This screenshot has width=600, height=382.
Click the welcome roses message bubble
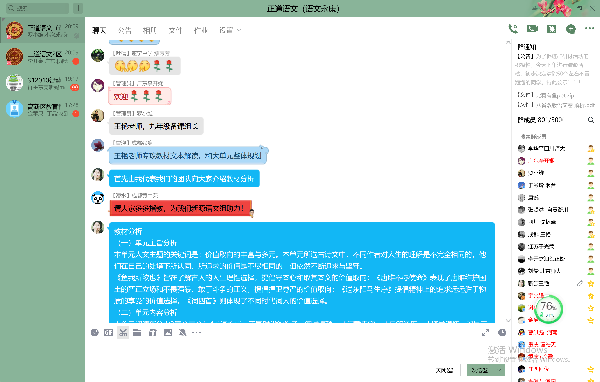pos(140,96)
